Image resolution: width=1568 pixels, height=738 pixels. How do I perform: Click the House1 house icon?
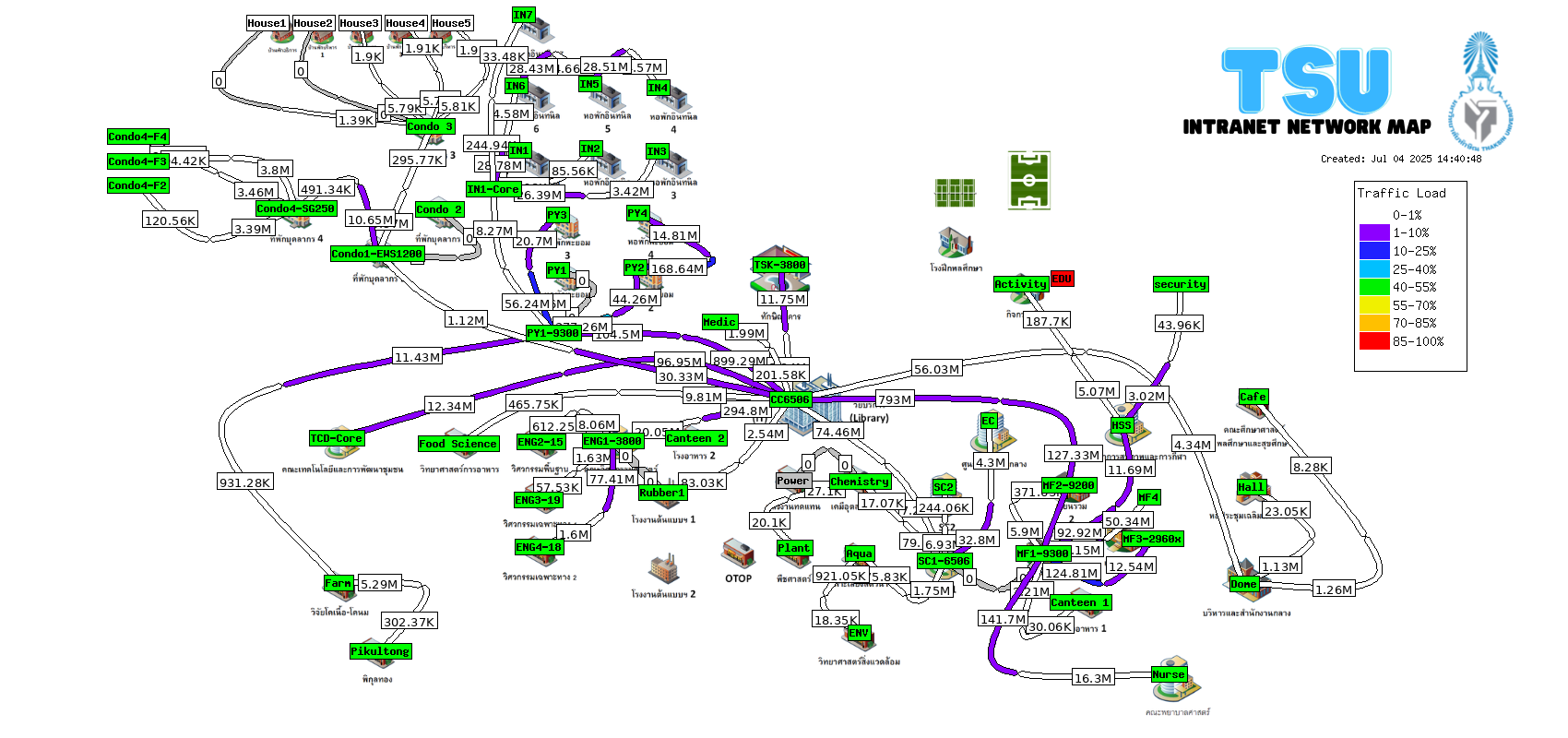click(283, 38)
